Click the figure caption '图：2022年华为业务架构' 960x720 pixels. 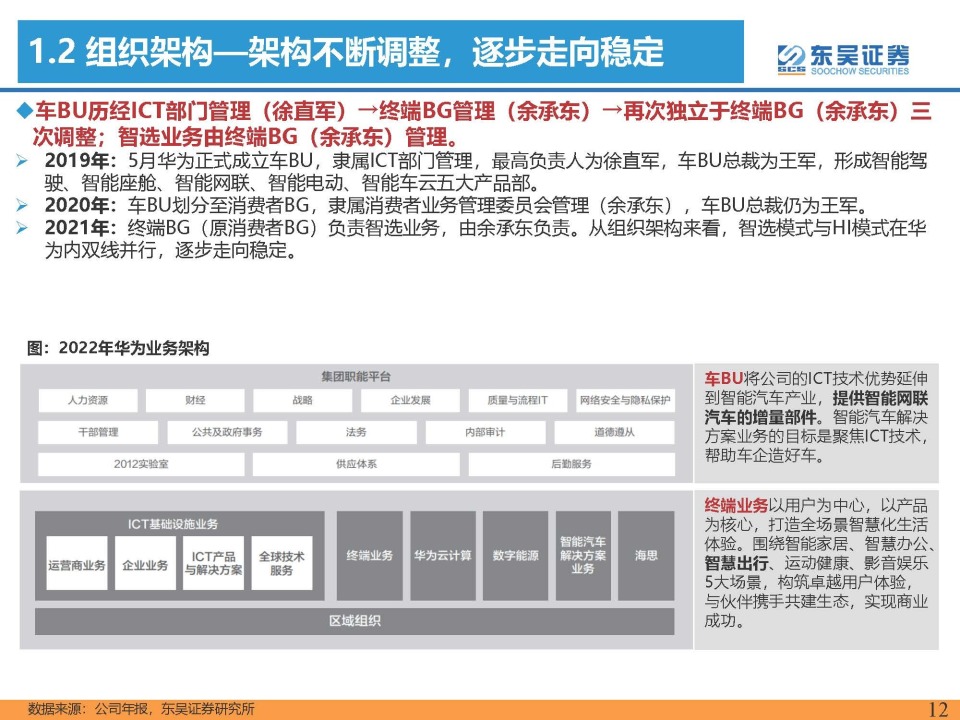point(118,348)
